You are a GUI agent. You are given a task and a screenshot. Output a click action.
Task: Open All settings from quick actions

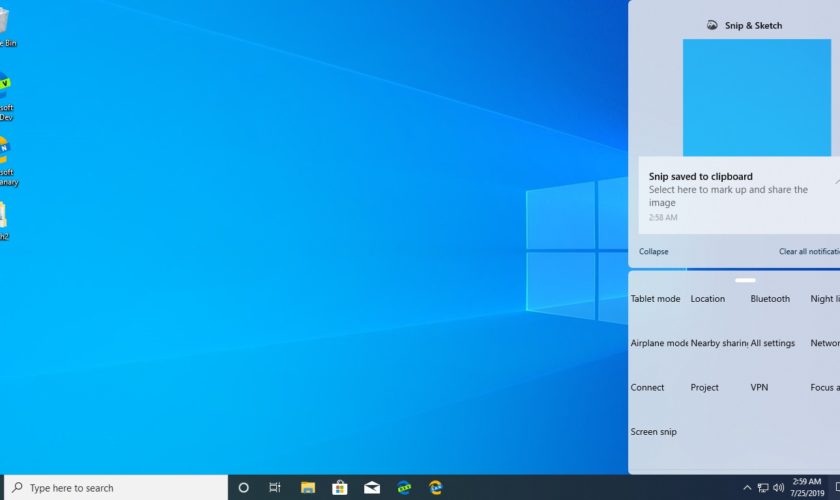click(773, 343)
